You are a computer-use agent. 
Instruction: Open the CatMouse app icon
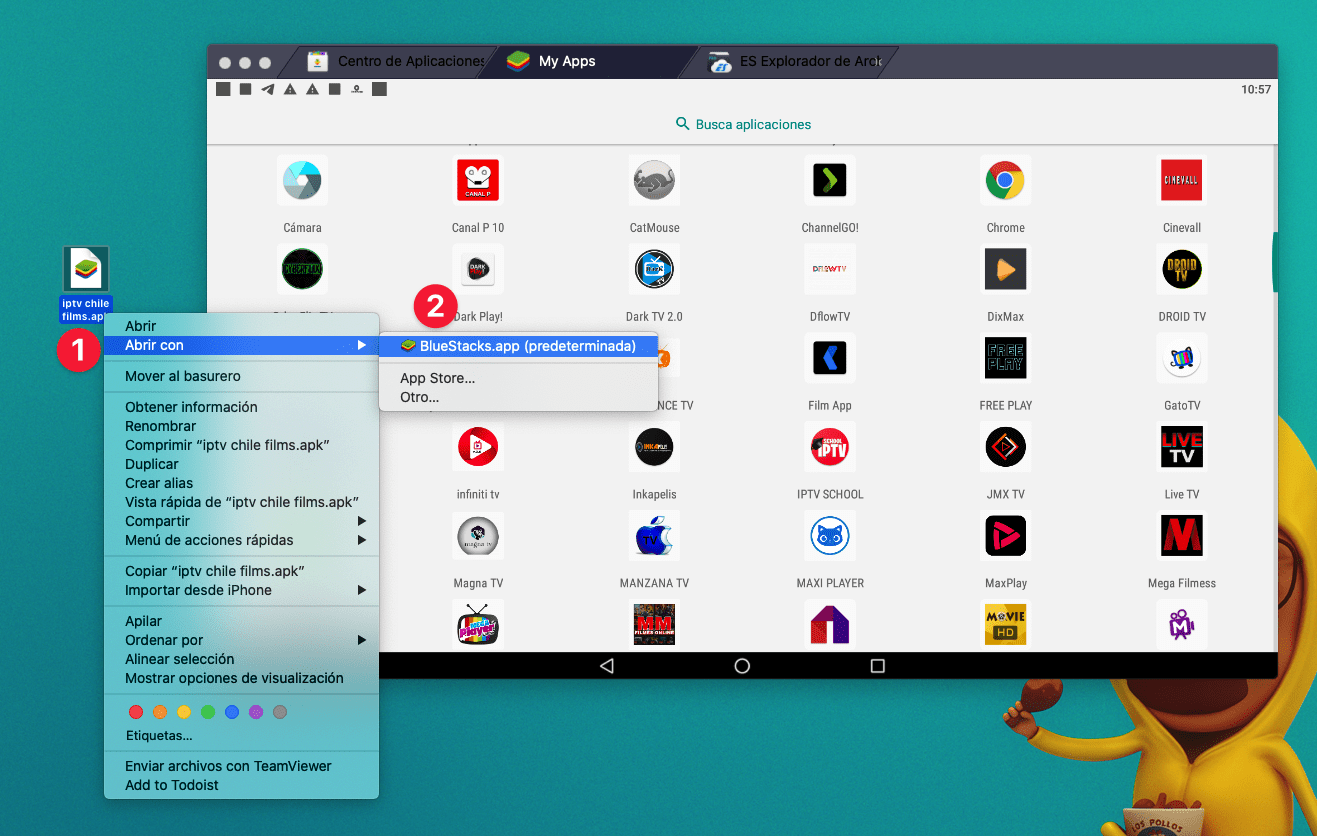pyautogui.click(x=654, y=181)
